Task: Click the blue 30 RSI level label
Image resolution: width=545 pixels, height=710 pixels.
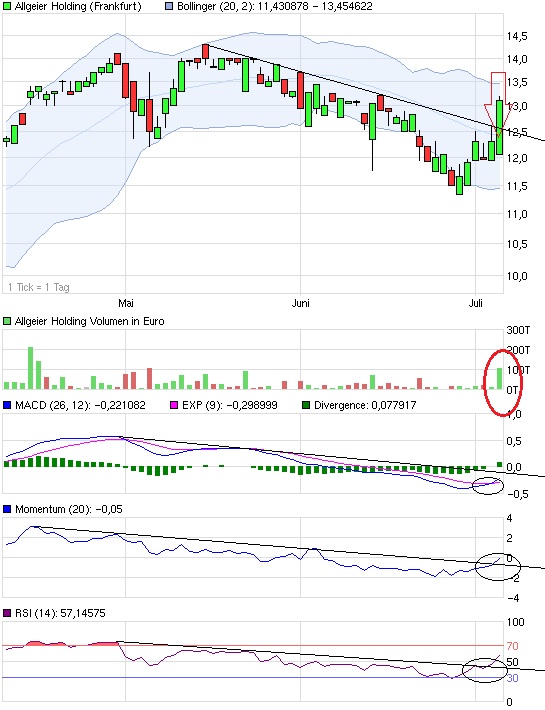Action: (x=512, y=678)
